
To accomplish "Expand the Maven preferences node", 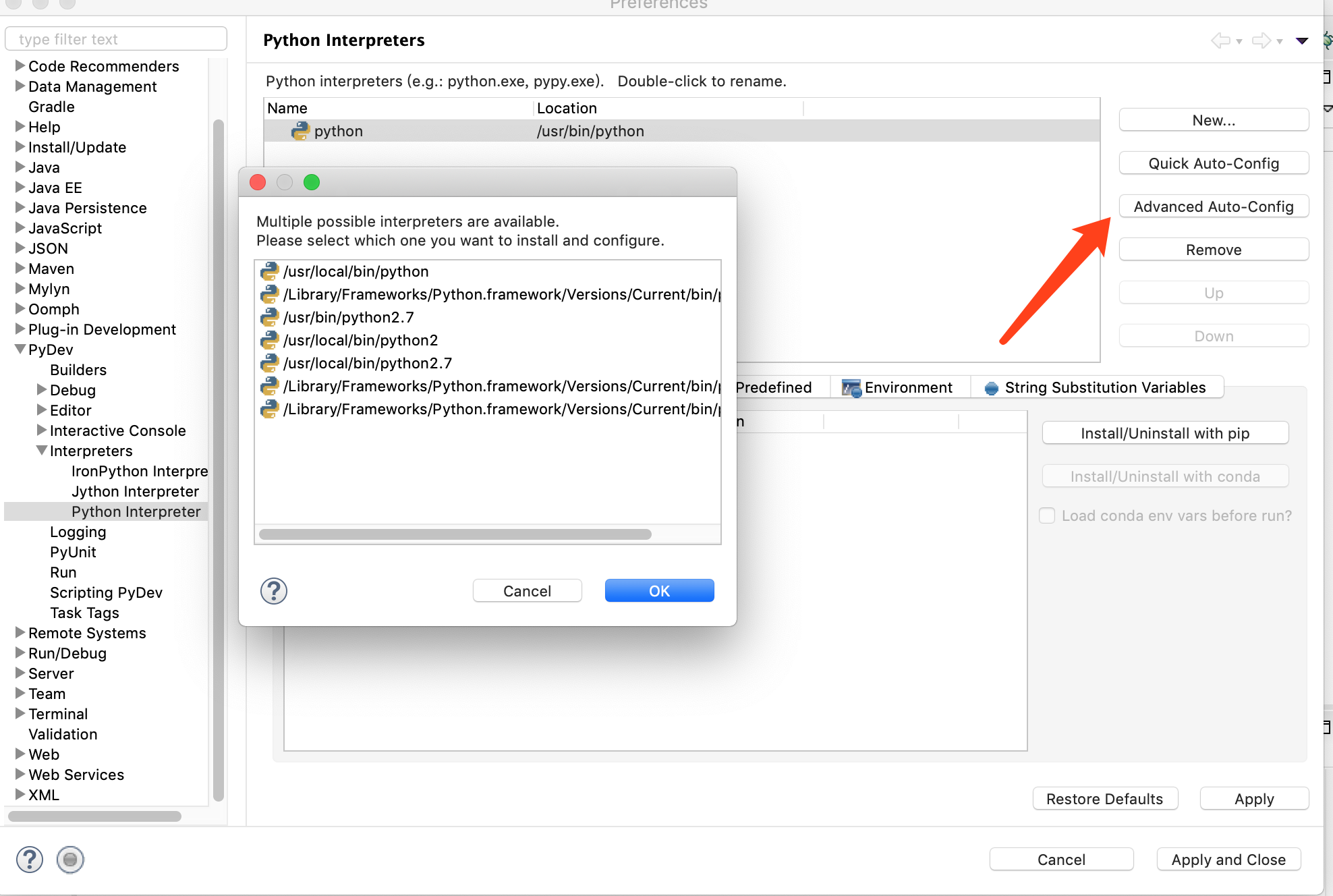I will coord(20,268).
